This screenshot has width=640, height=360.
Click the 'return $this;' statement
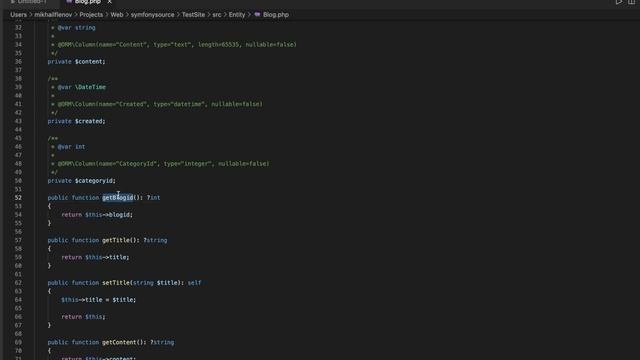[x=83, y=317]
